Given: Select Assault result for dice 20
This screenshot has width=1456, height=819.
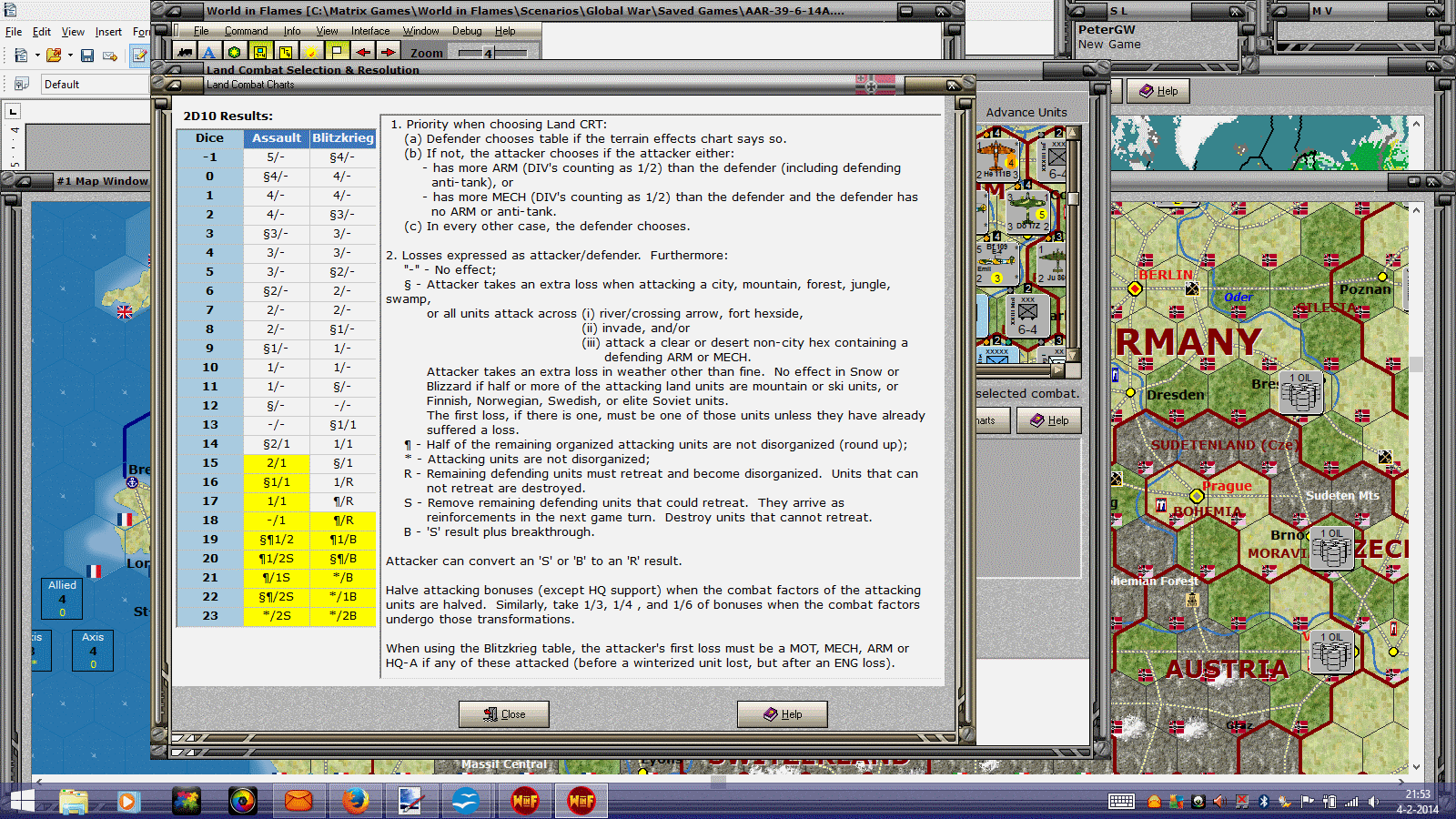Looking at the screenshot, I should coord(277,559).
